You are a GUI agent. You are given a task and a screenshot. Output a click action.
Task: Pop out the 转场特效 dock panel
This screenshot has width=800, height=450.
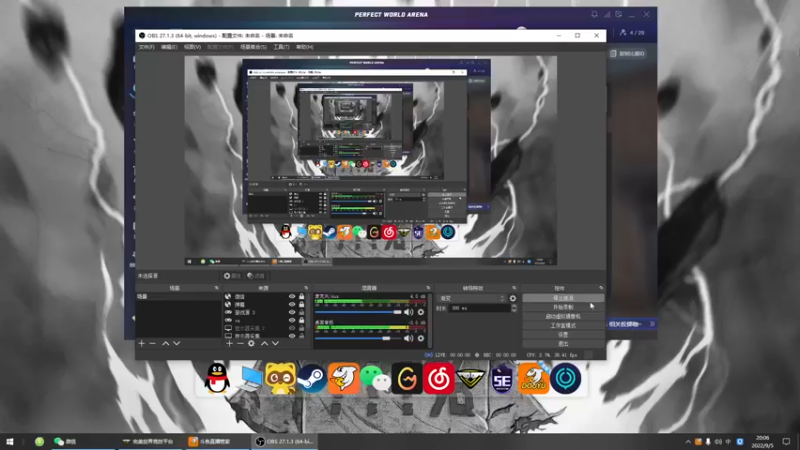click(514, 288)
